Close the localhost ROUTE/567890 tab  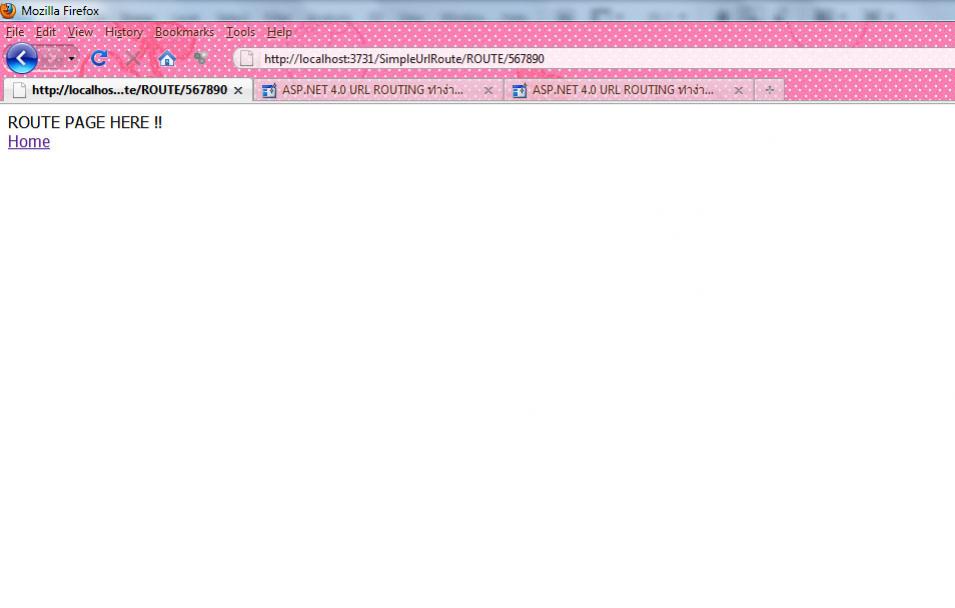click(x=238, y=90)
